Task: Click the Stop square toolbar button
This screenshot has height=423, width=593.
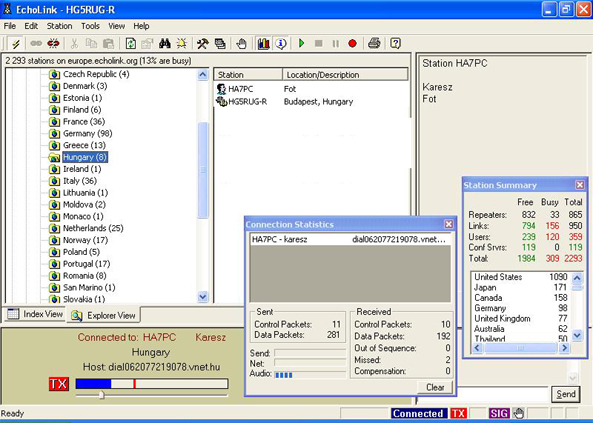Action: 318,44
